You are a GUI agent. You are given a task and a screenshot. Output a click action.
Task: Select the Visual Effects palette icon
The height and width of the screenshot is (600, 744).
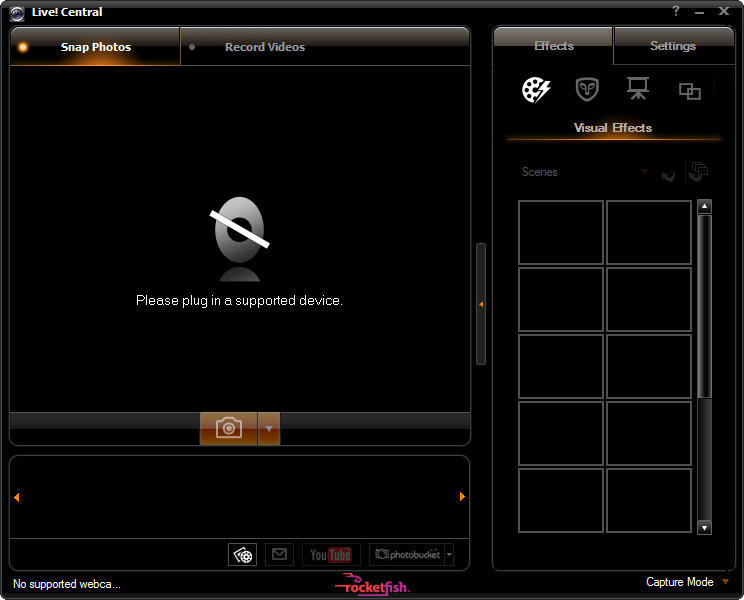[x=536, y=90]
